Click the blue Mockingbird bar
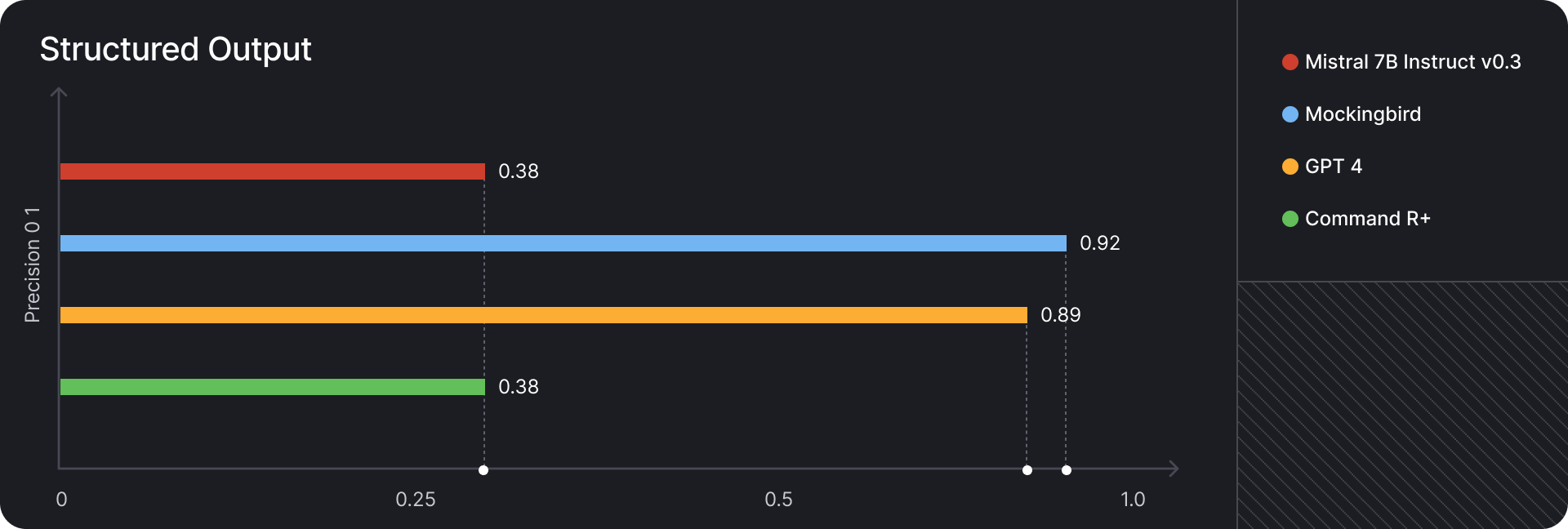 (563, 243)
